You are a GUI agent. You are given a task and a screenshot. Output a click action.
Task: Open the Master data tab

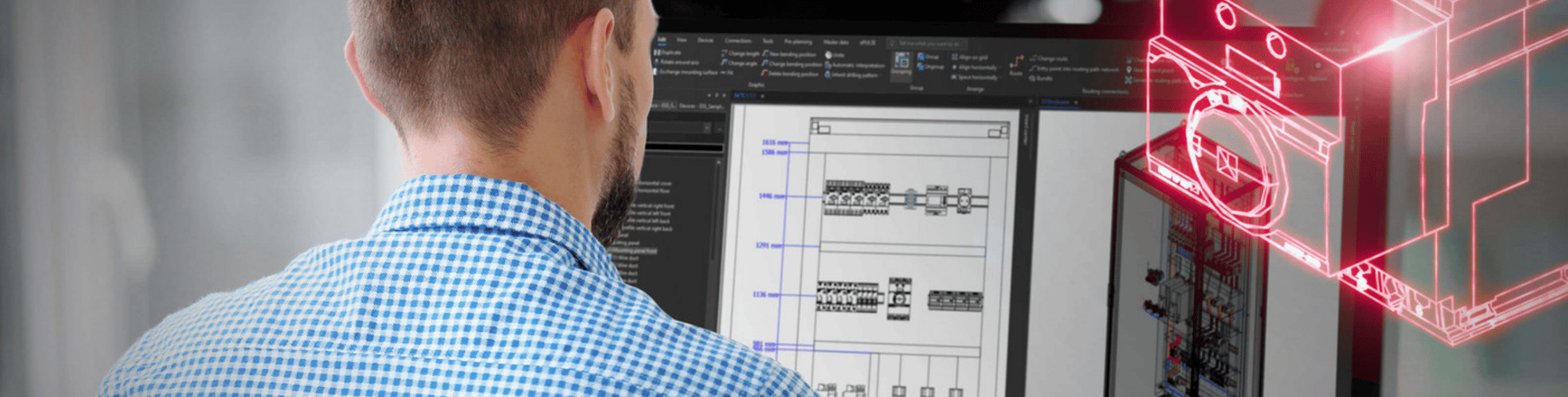pos(836,42)
